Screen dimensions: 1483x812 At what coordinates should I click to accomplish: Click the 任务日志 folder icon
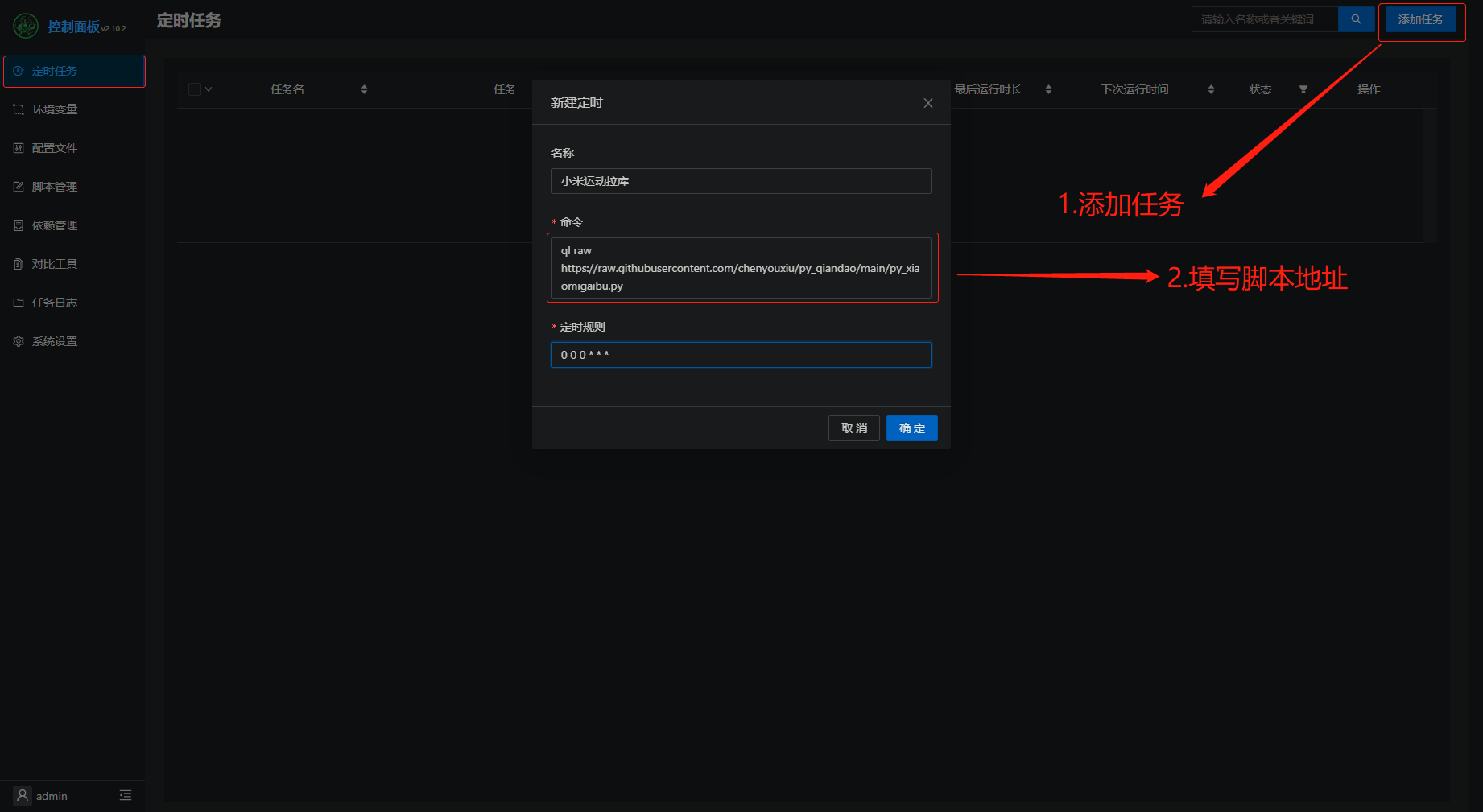(x=19, y=303)
